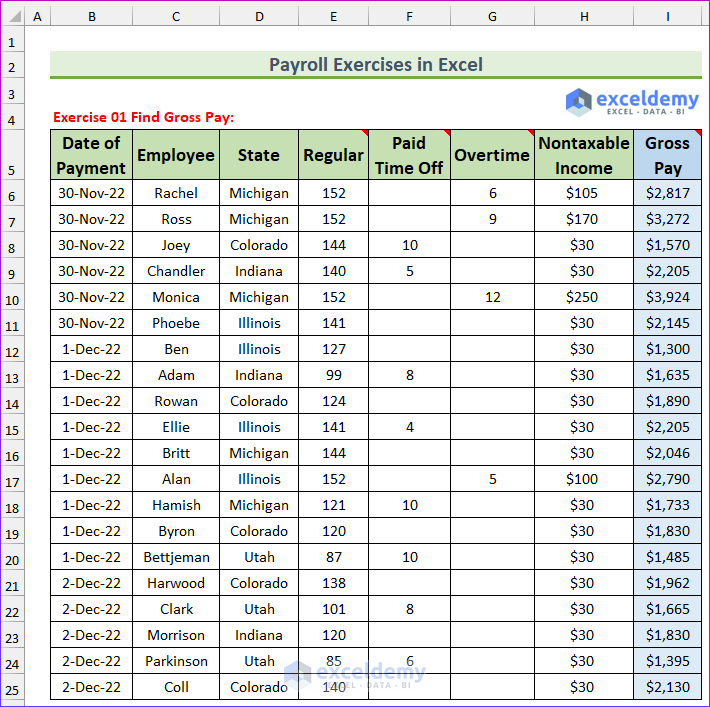Click regular hours 87 for Bettjeman

tap(334, 557)
